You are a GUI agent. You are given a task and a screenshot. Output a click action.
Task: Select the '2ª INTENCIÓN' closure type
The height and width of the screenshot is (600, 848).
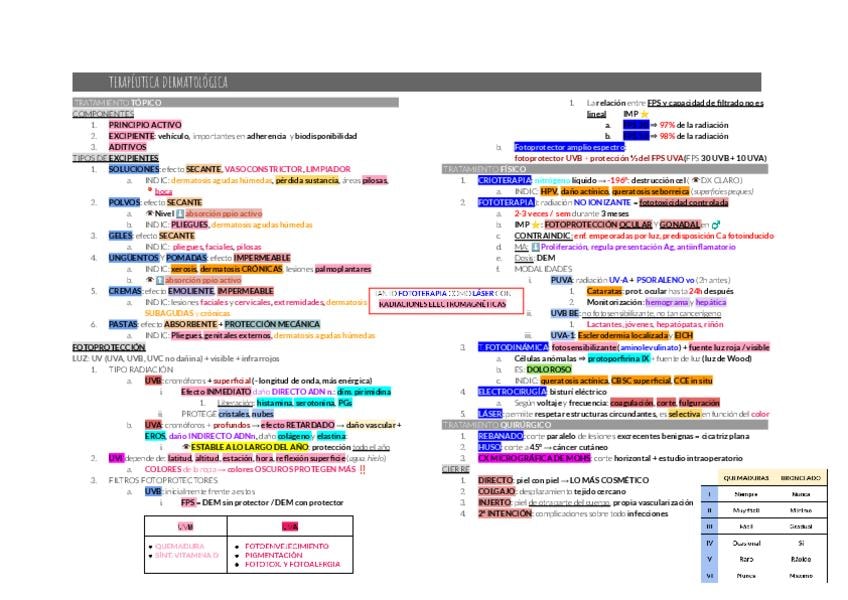505,513
